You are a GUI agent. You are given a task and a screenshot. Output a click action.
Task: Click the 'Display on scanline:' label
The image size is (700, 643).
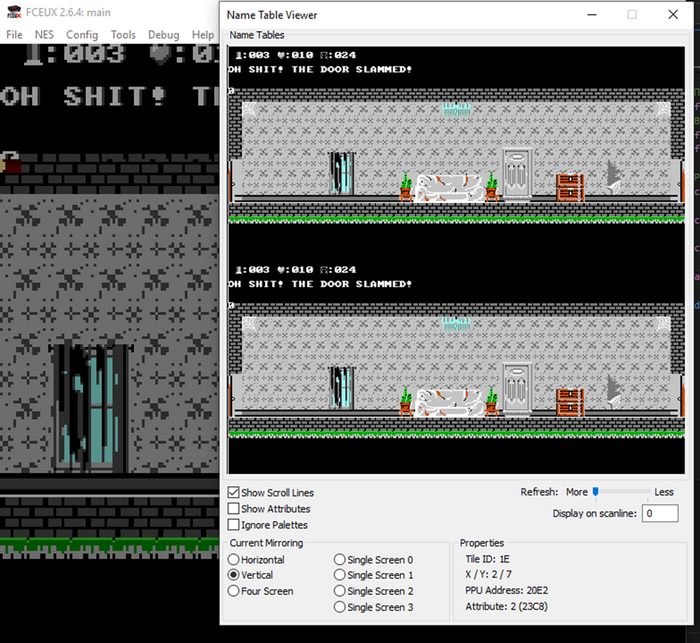595,514
